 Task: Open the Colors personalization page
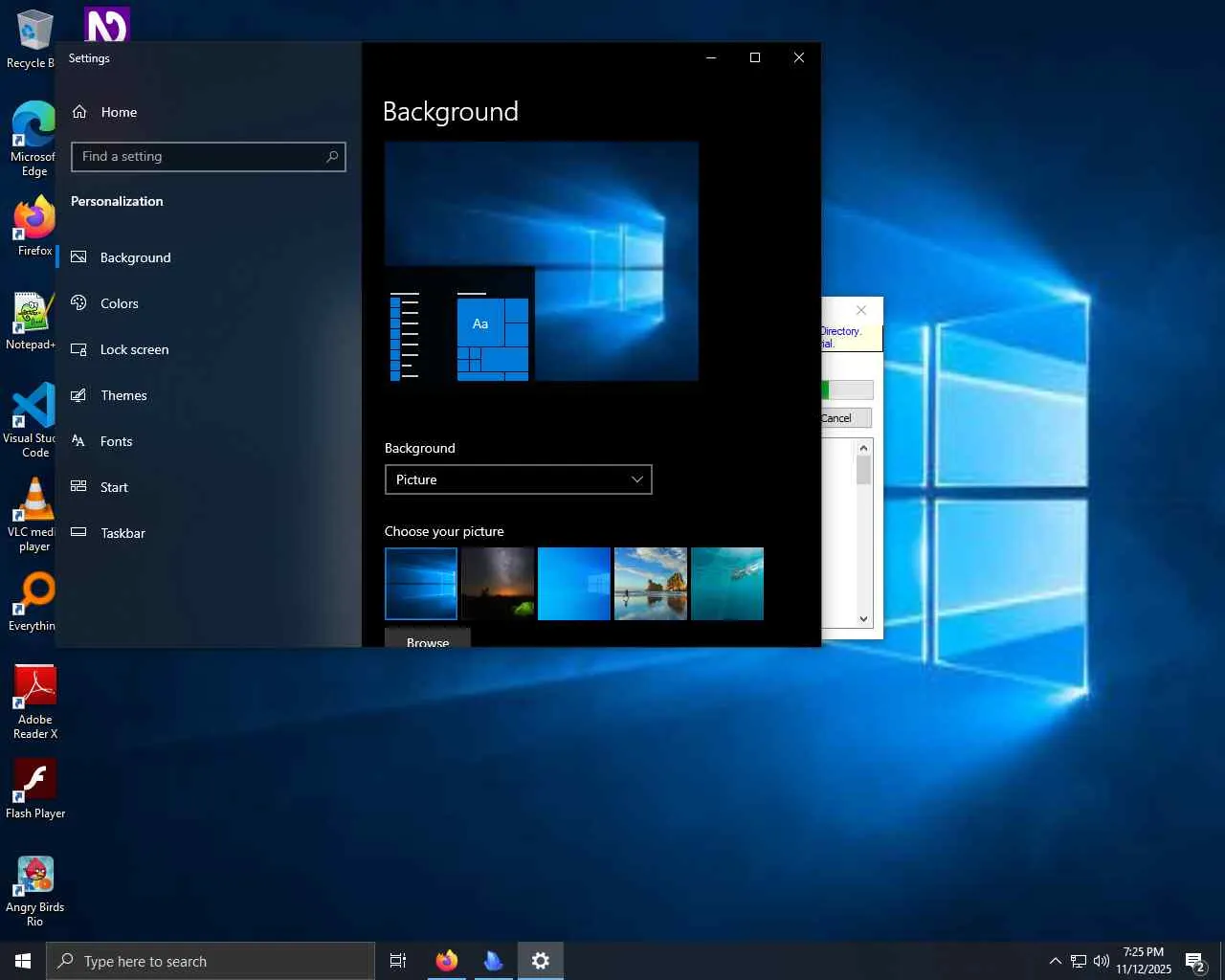(x=119, y=303)
